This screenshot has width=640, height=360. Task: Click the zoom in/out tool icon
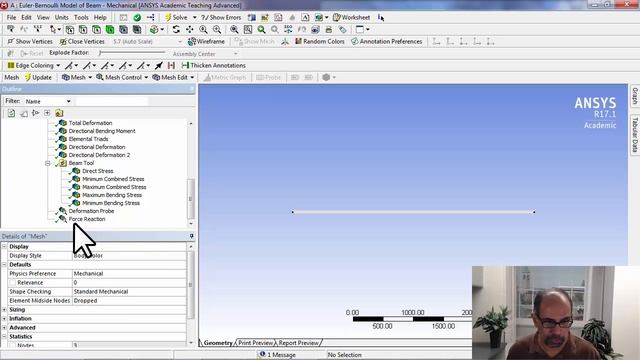203,29
